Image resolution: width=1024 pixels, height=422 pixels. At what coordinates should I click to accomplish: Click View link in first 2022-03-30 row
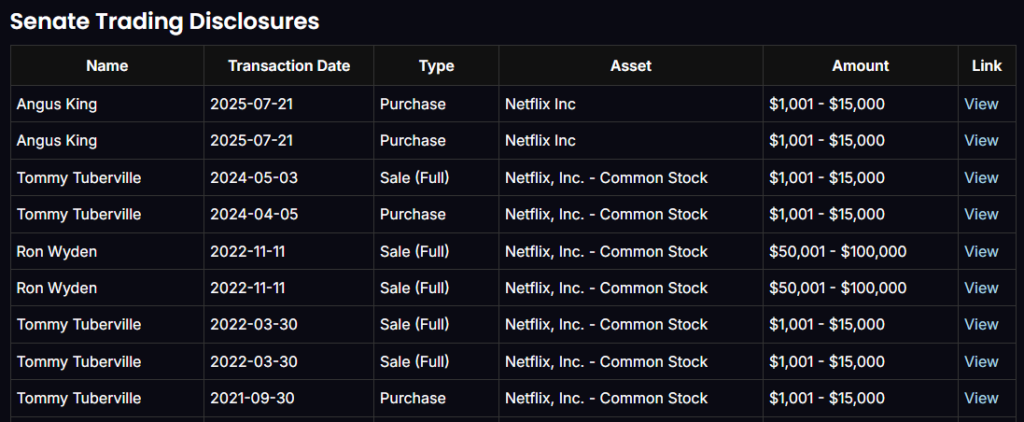[x=980, y=324]
